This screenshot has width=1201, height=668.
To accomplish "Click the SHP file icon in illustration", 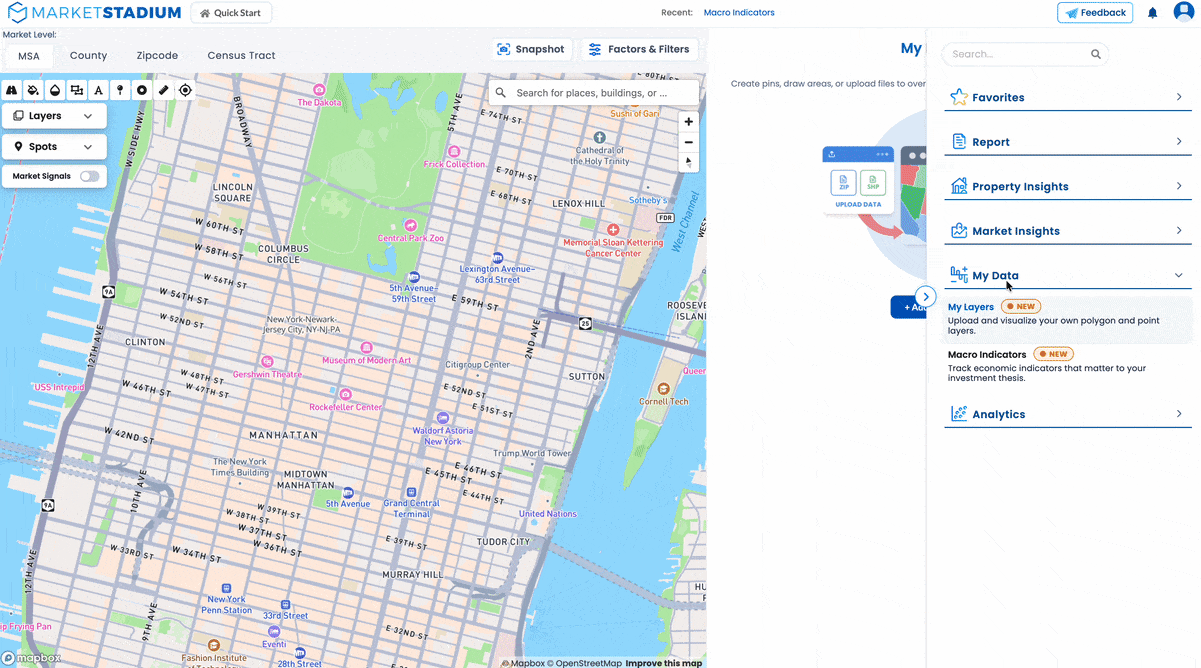I will pyautogui.click(x=873, y=182).
